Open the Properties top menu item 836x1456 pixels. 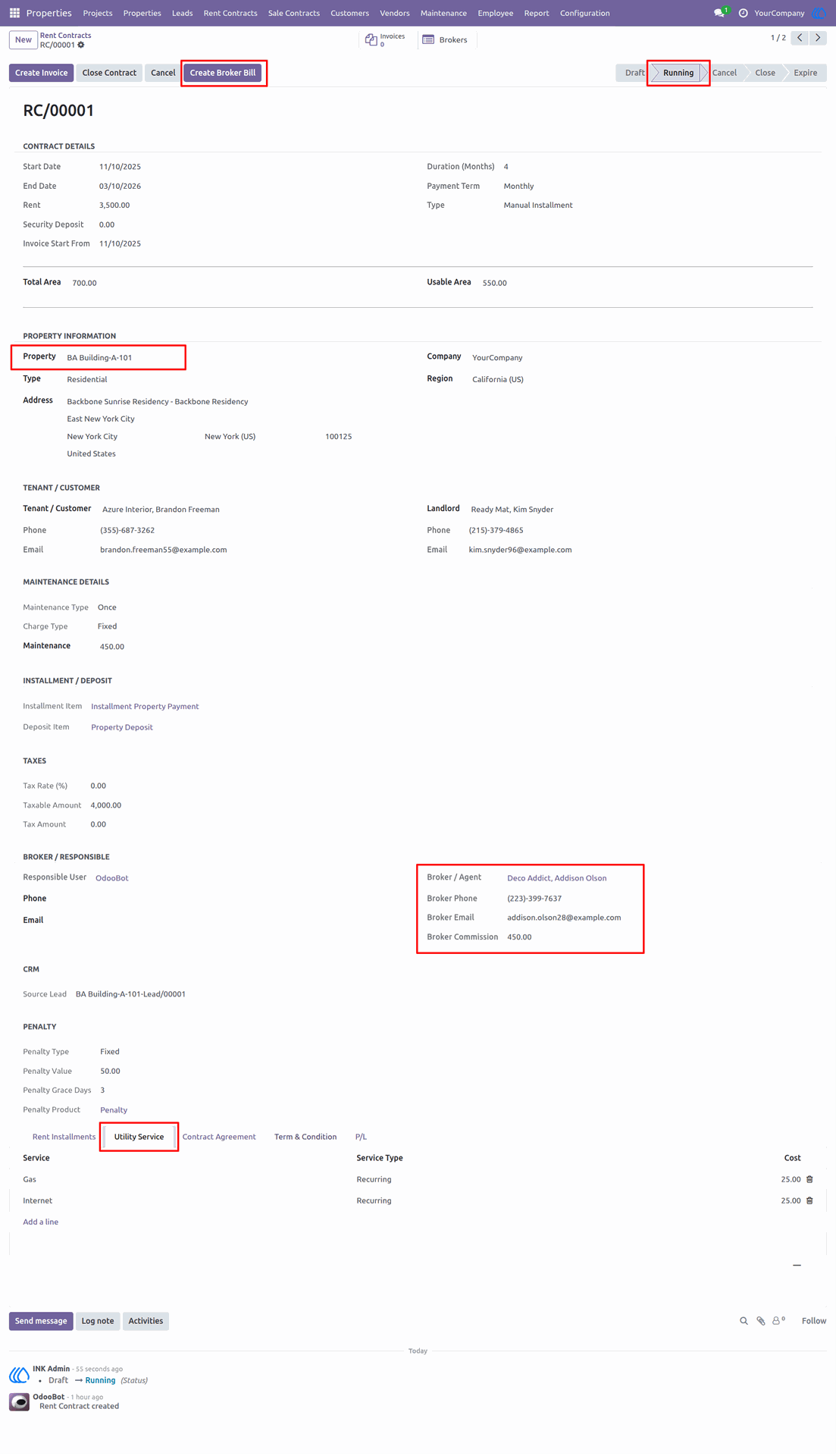click(x=142, y=13)
